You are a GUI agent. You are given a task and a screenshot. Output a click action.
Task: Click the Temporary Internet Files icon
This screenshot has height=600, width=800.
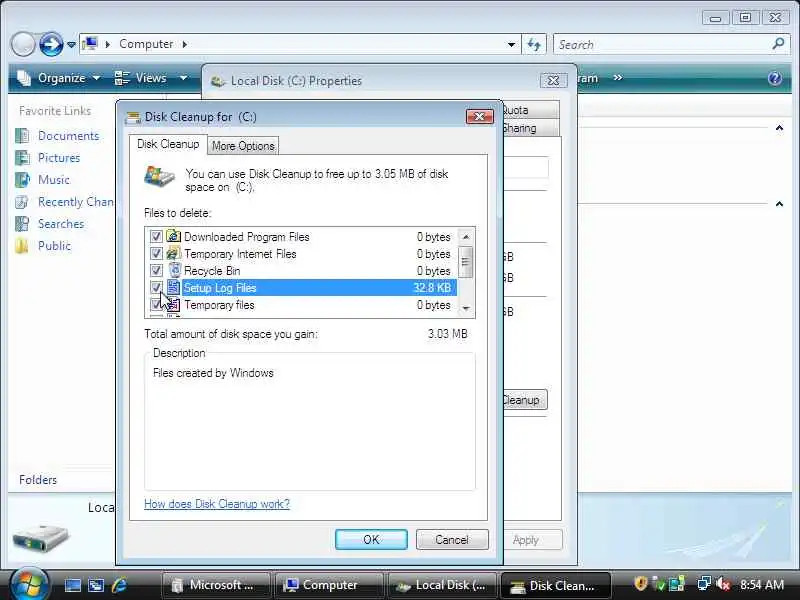pyautogui.click(x=173, y=253)
